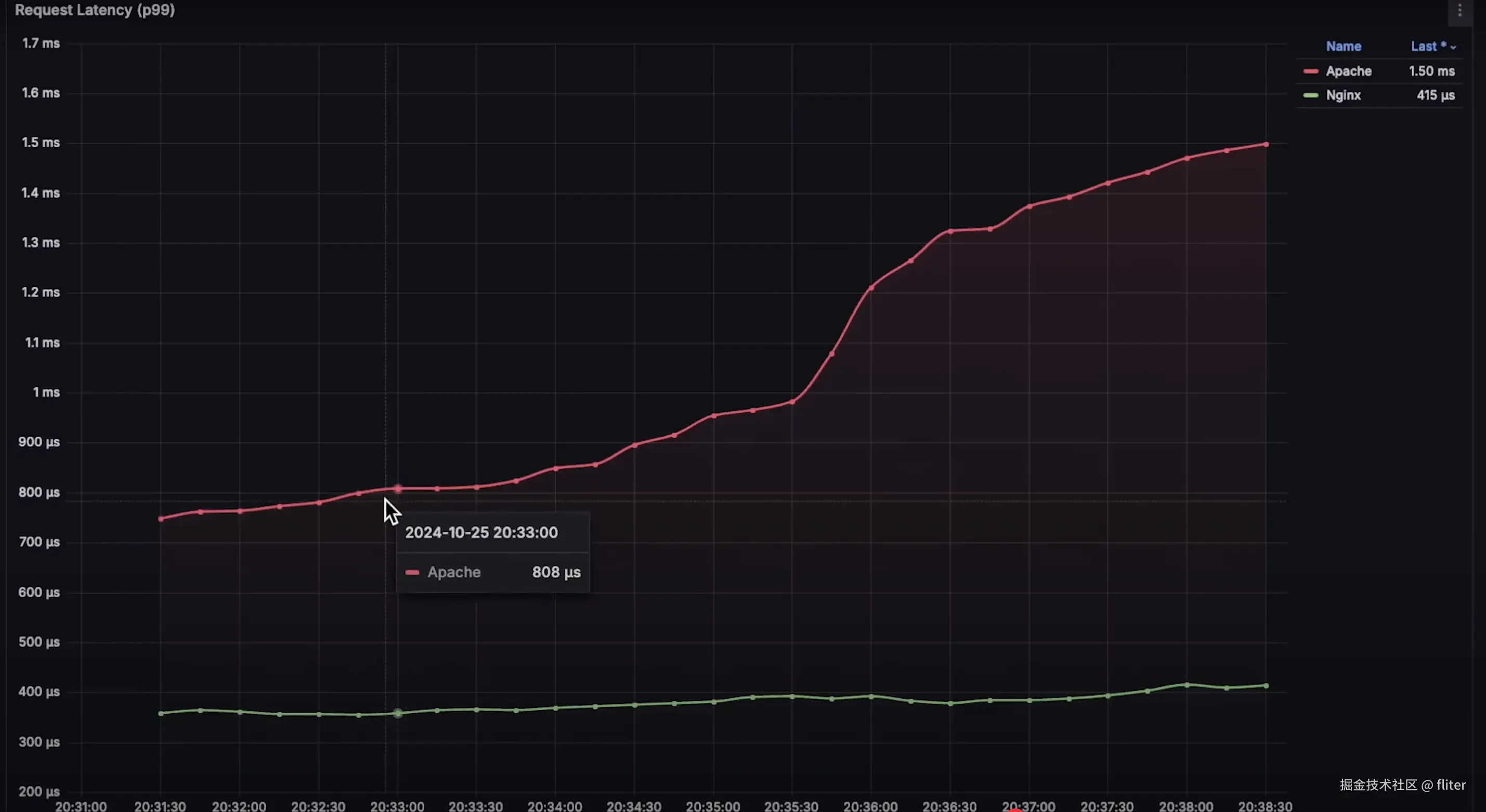The width and height of the screenshot is (1486, 812).
Task: Open Request Latency (p99) panel title menu
Action: pyautogui.click(x=95, y=10)
